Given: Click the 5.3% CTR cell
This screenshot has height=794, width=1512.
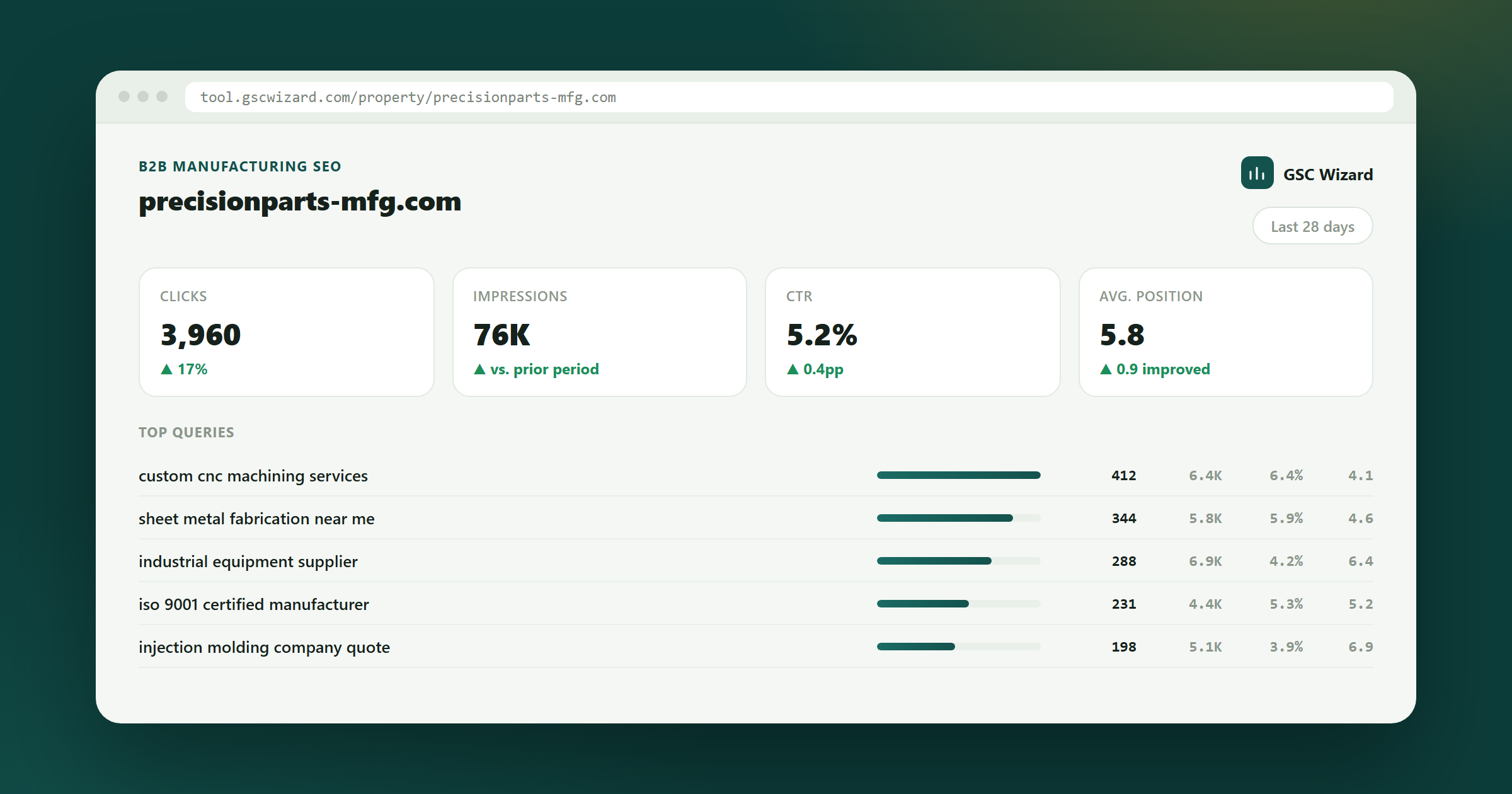Looking at the screenshot, I should point(1286,604).
